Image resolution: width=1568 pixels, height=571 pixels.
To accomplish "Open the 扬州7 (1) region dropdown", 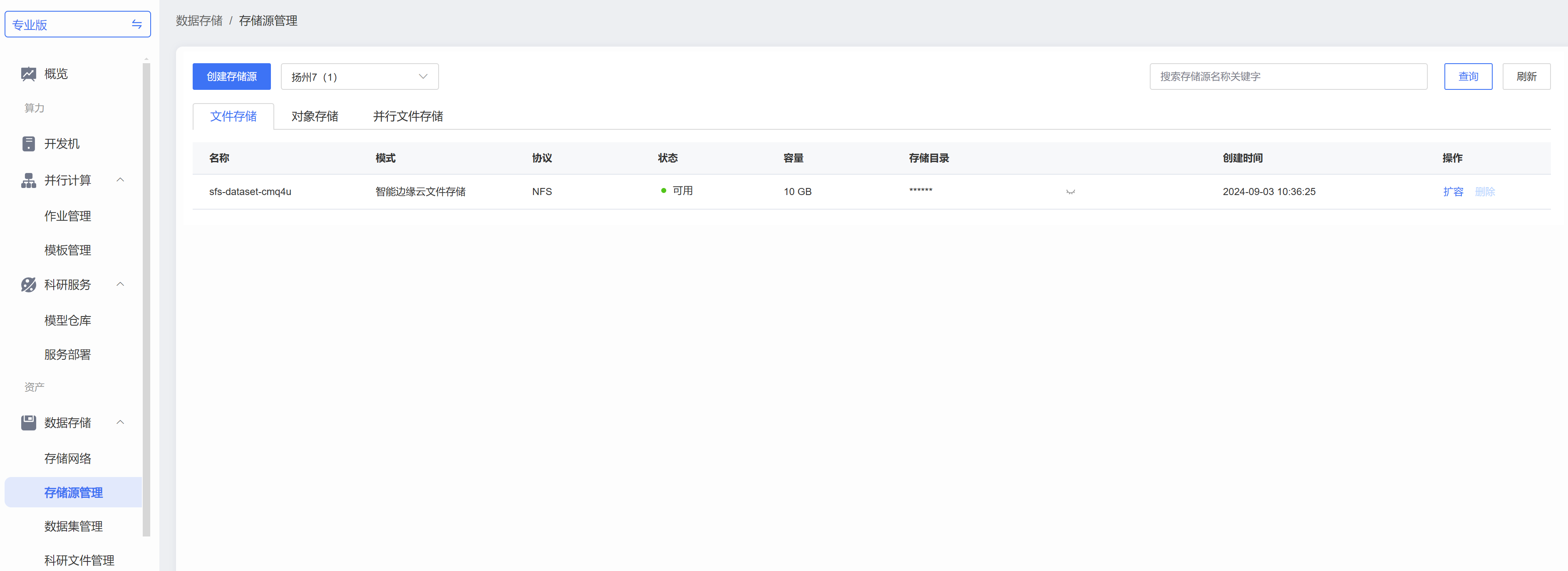I will coord(360,77).
